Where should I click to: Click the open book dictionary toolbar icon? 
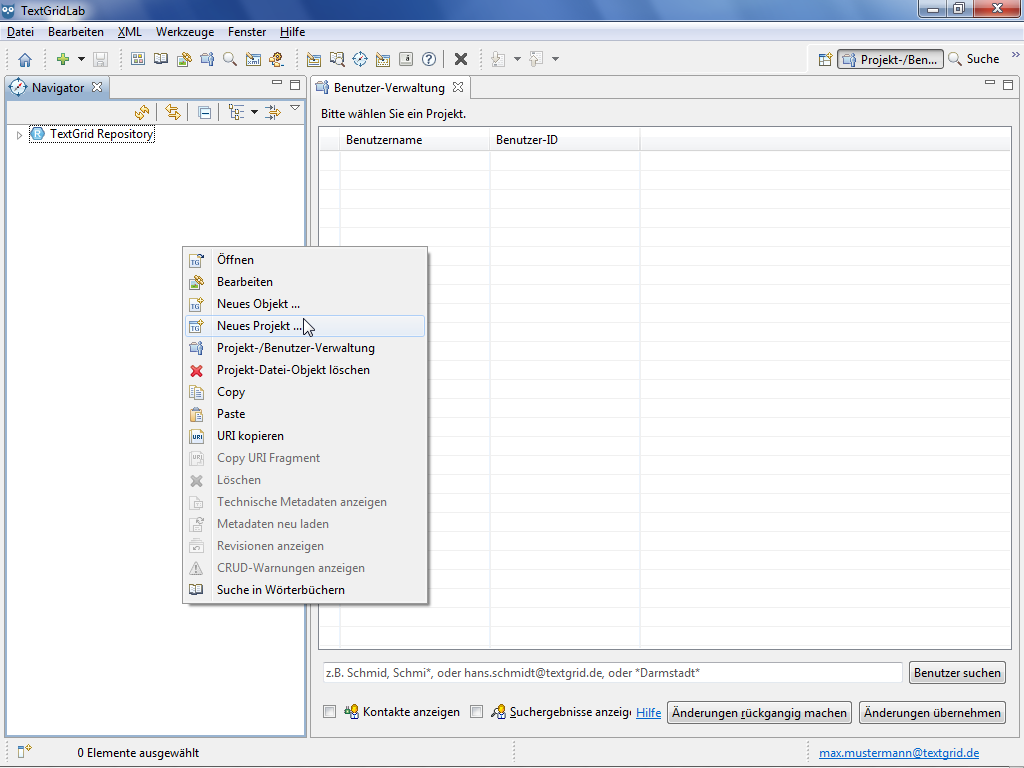pyautogui.click(x=161, y=59)
